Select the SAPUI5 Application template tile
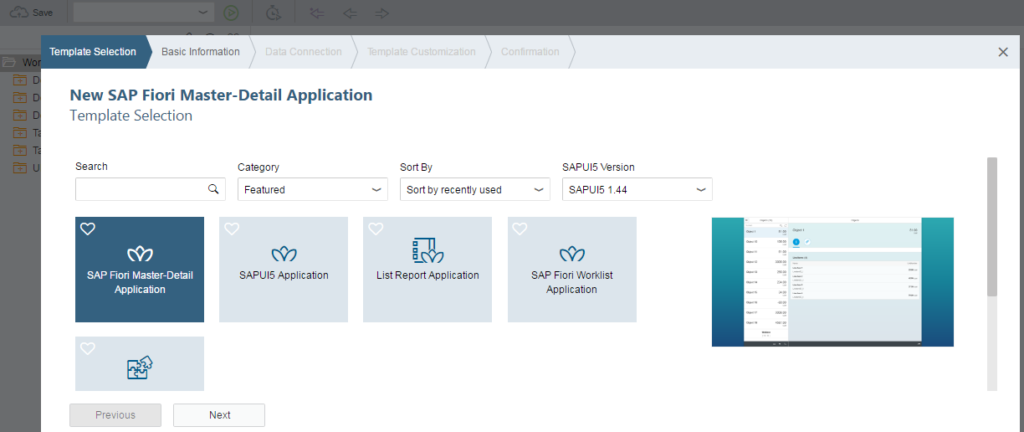The image size is (1024, 432). 283,270
